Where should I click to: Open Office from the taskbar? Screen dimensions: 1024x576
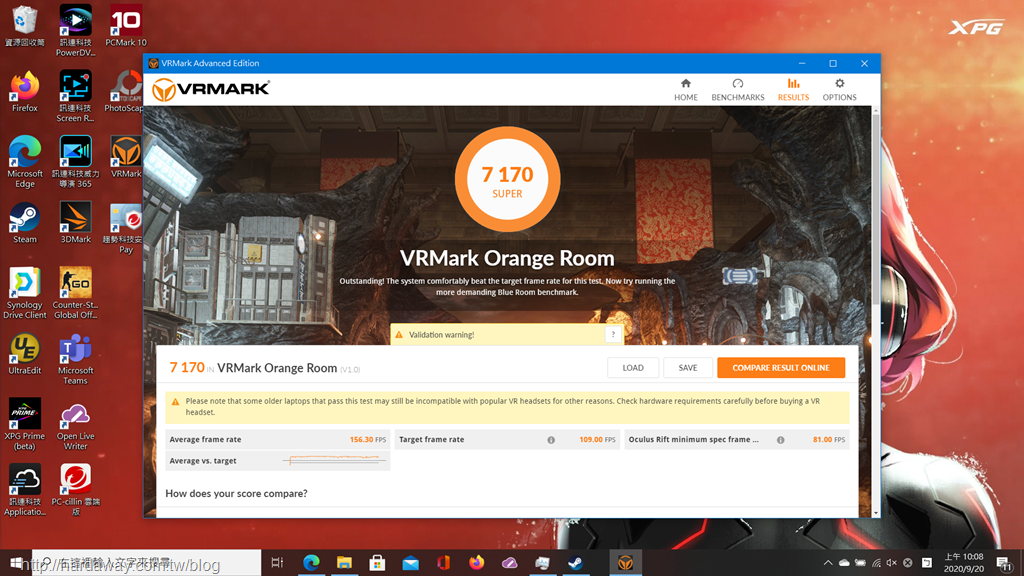(443, 562)
